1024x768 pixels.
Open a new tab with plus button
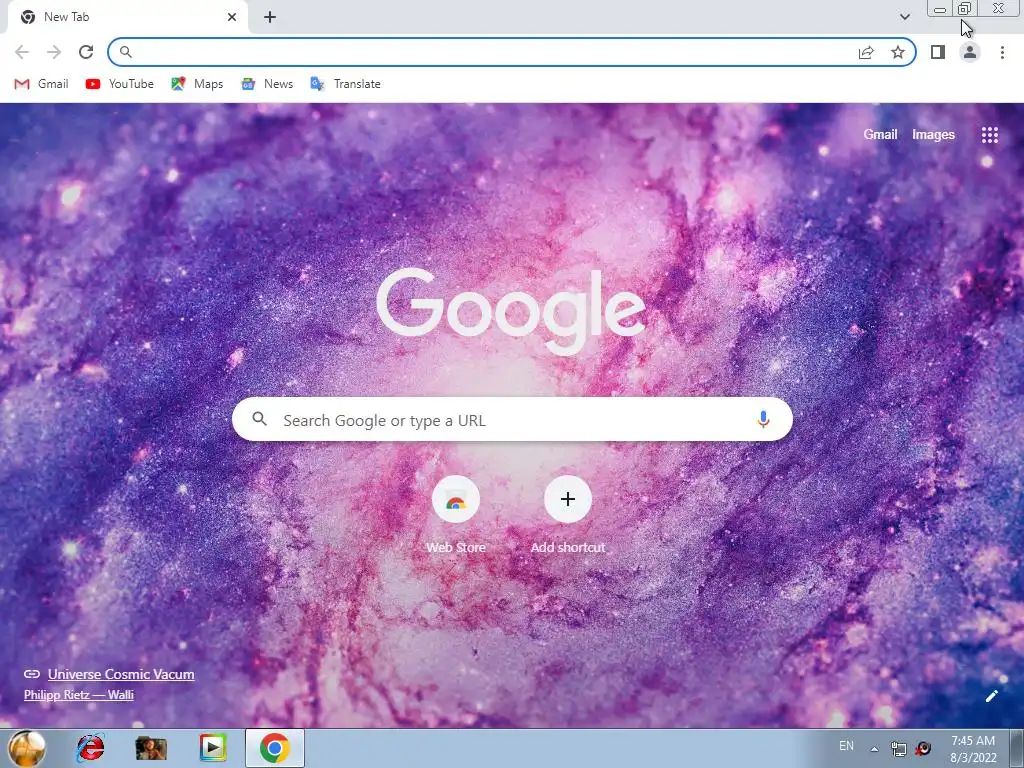tap(270, 17)
